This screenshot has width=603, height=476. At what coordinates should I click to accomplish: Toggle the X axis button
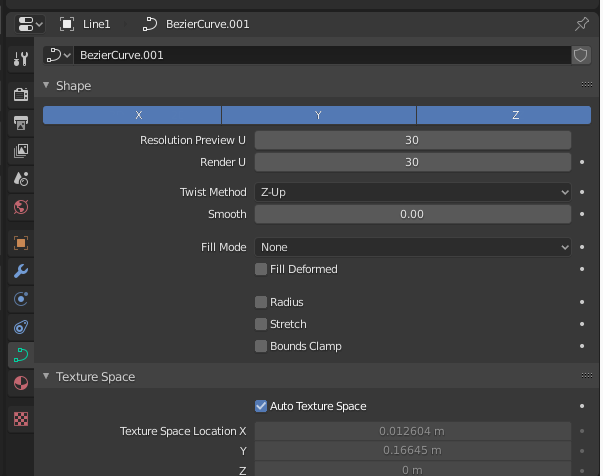(132, 115)
